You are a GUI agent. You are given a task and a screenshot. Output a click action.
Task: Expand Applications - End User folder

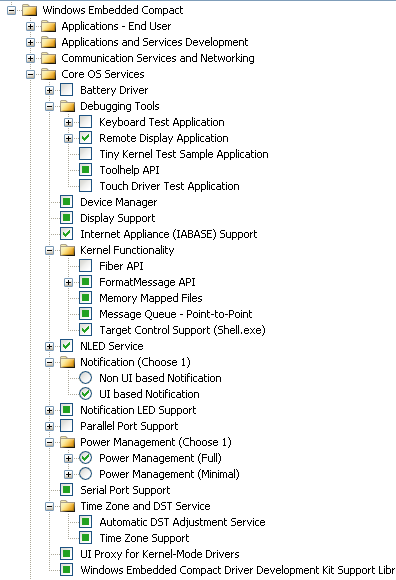point(31,27)
